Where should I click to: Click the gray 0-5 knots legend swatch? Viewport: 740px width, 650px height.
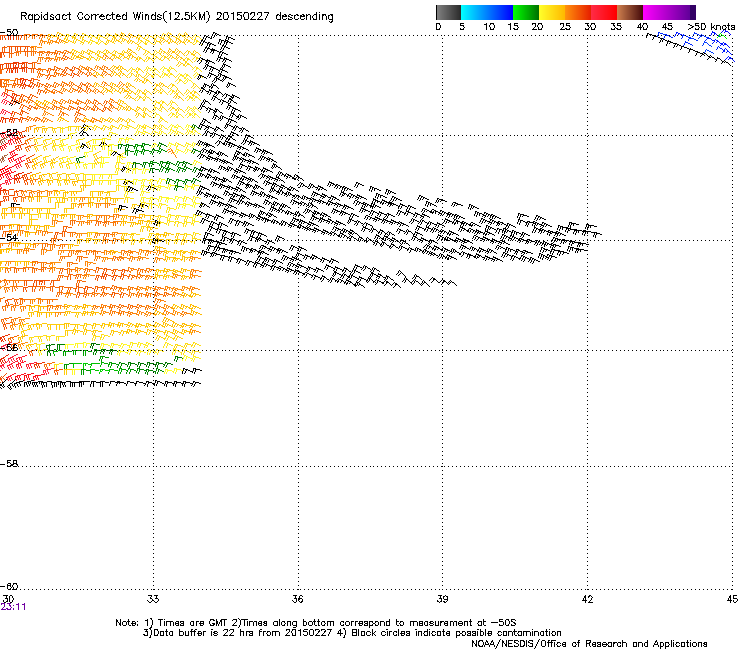pos(448,12)
